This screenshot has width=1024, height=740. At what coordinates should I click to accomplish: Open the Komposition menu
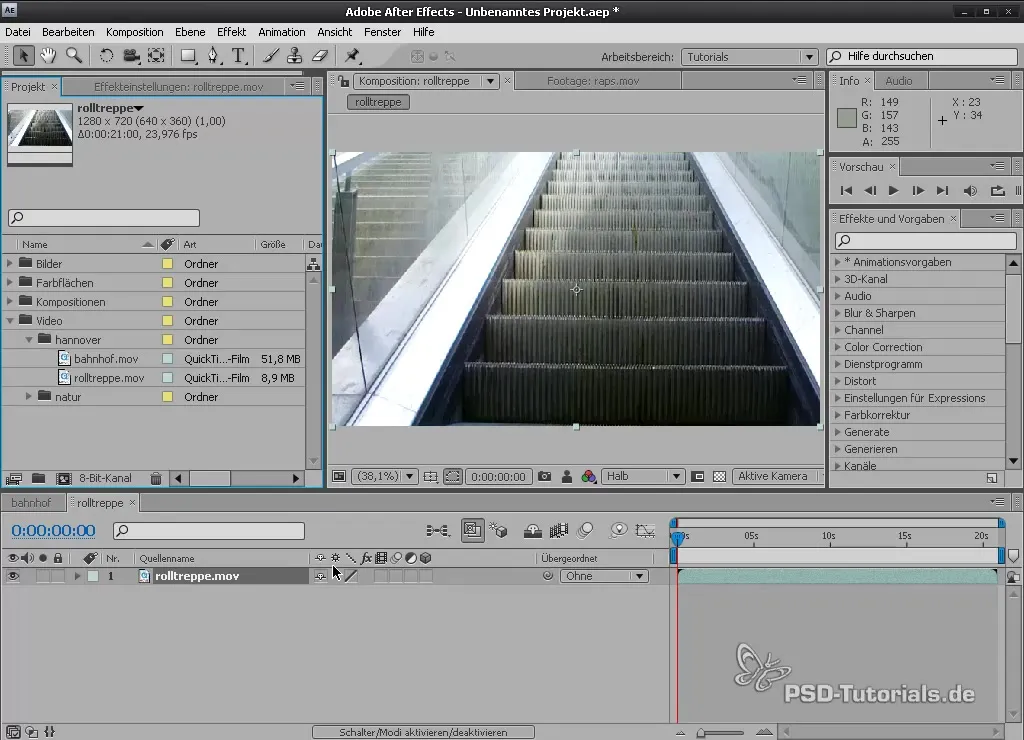pos(135,32)
